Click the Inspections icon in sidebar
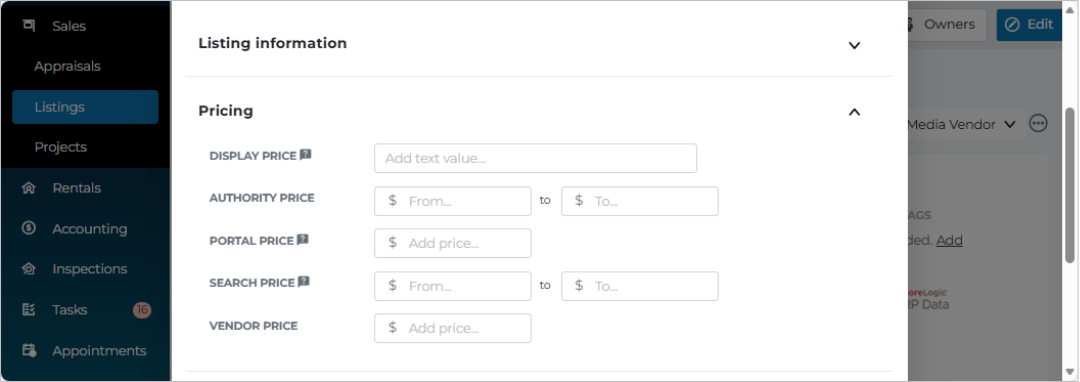Image resolution: width=1080 pixels, height=382 pixels. click(x=29, y=269)
